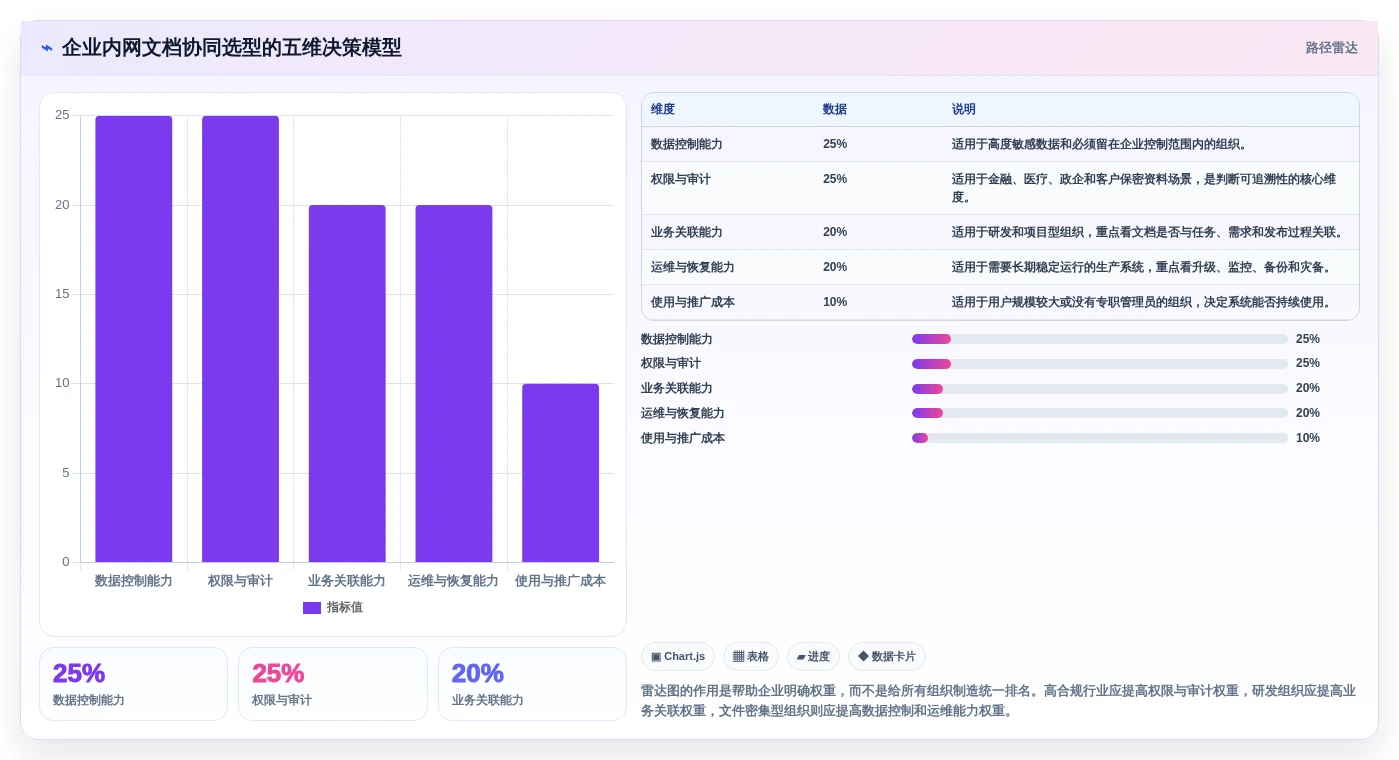Click the 运维与恢复能力 bar in the chart
1399x760 pixels.
[454, 384]
